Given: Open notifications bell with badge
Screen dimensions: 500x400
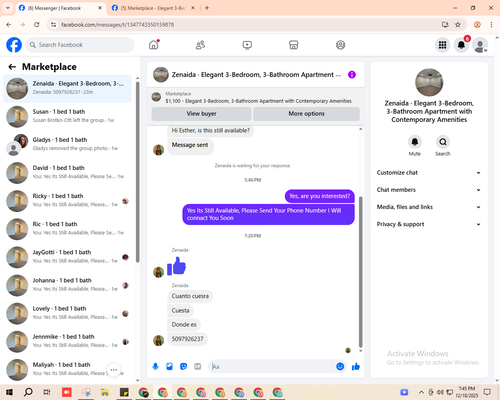Looking at the screenshot, I should [461, 45].
